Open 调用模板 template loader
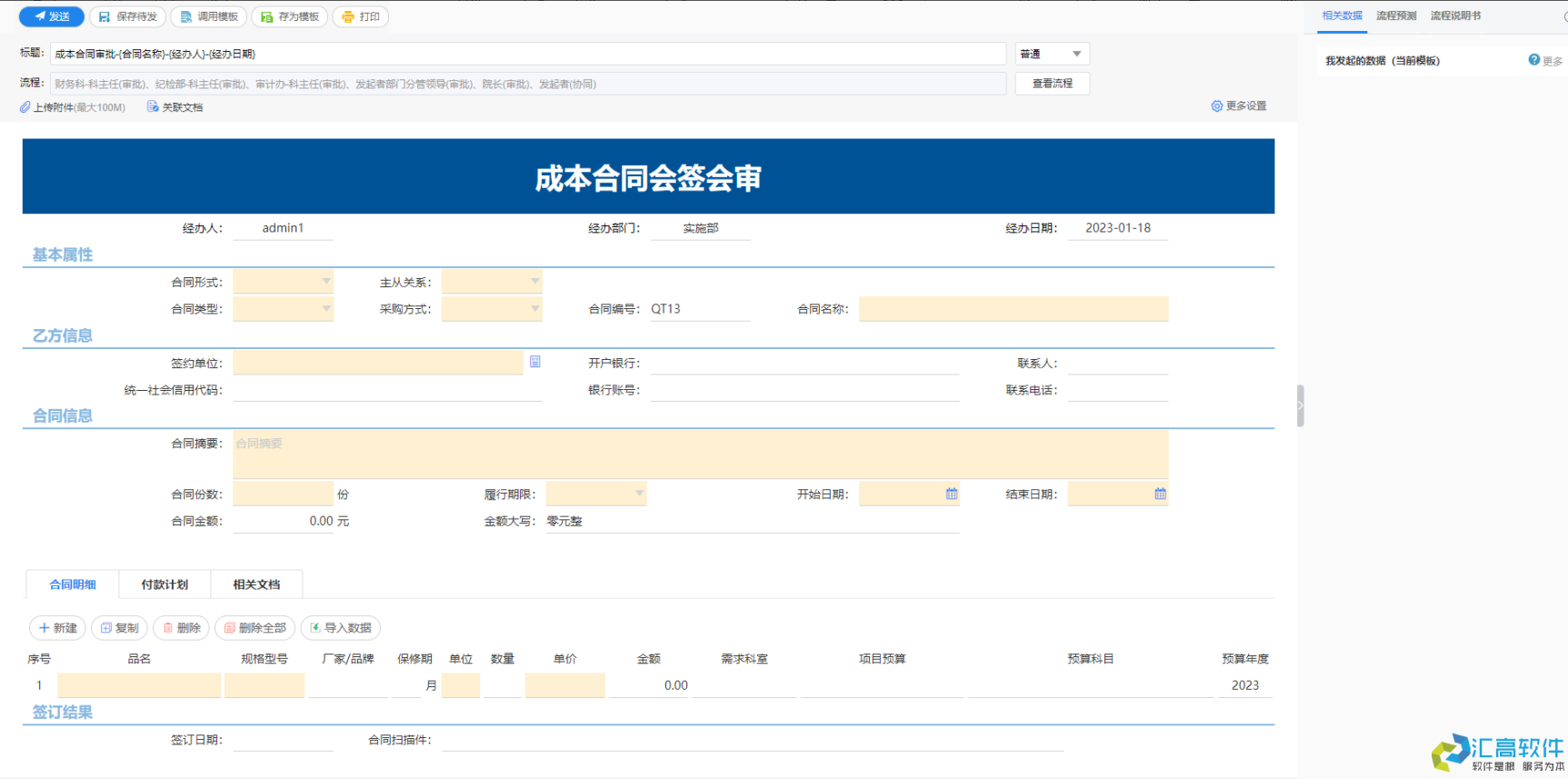 [x=186, y=16]
